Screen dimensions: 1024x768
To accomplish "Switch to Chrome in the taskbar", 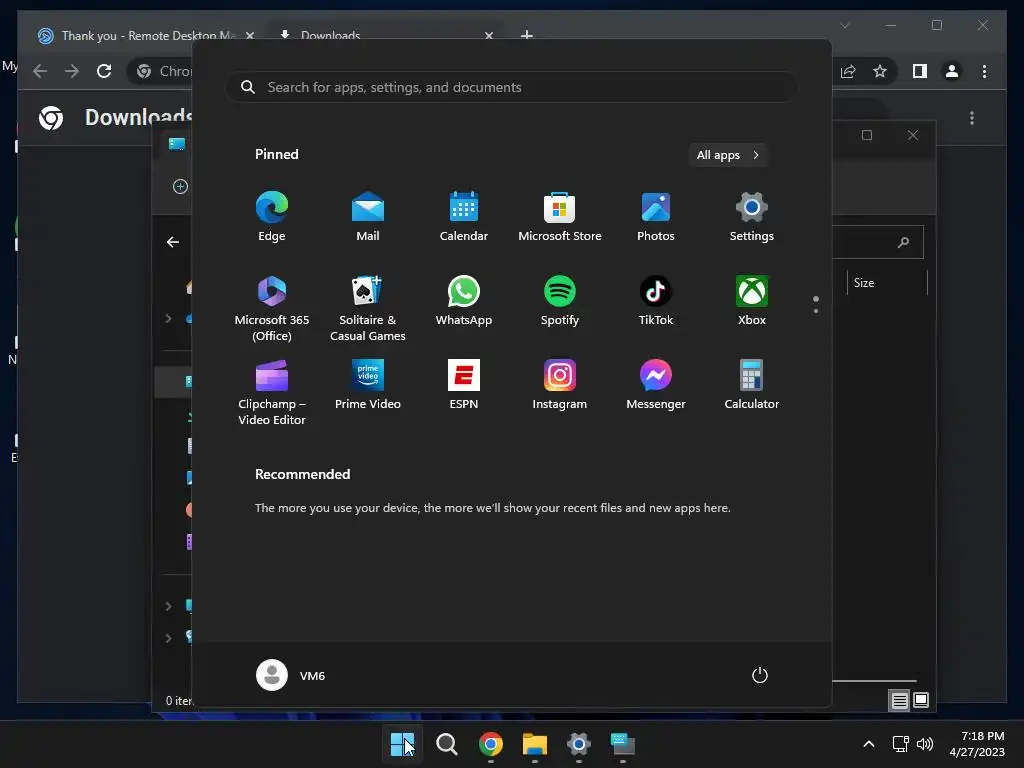I will pyautogui.click(x=490, y=744).
